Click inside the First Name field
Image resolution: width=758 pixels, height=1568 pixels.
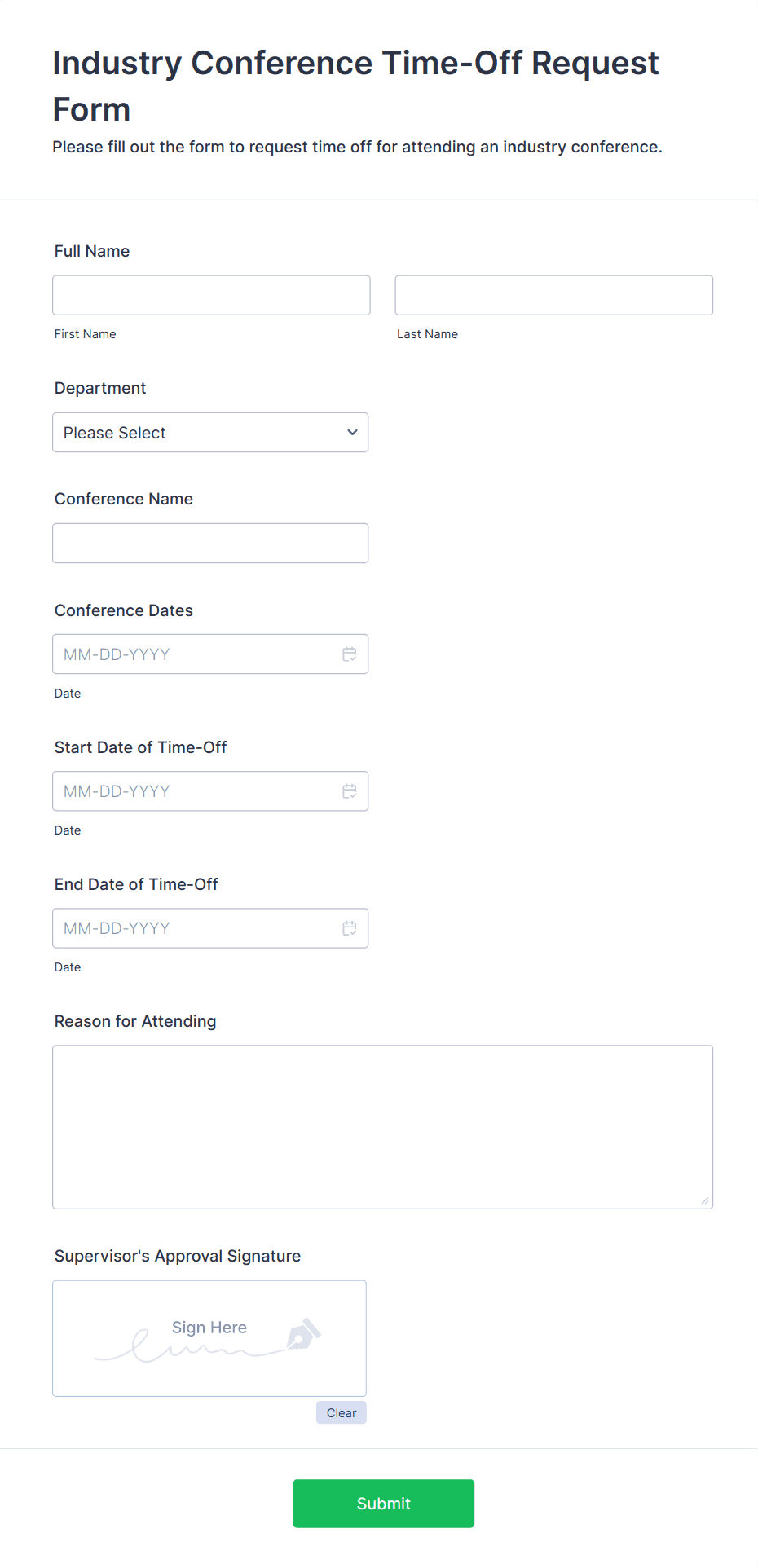(210, 295)
